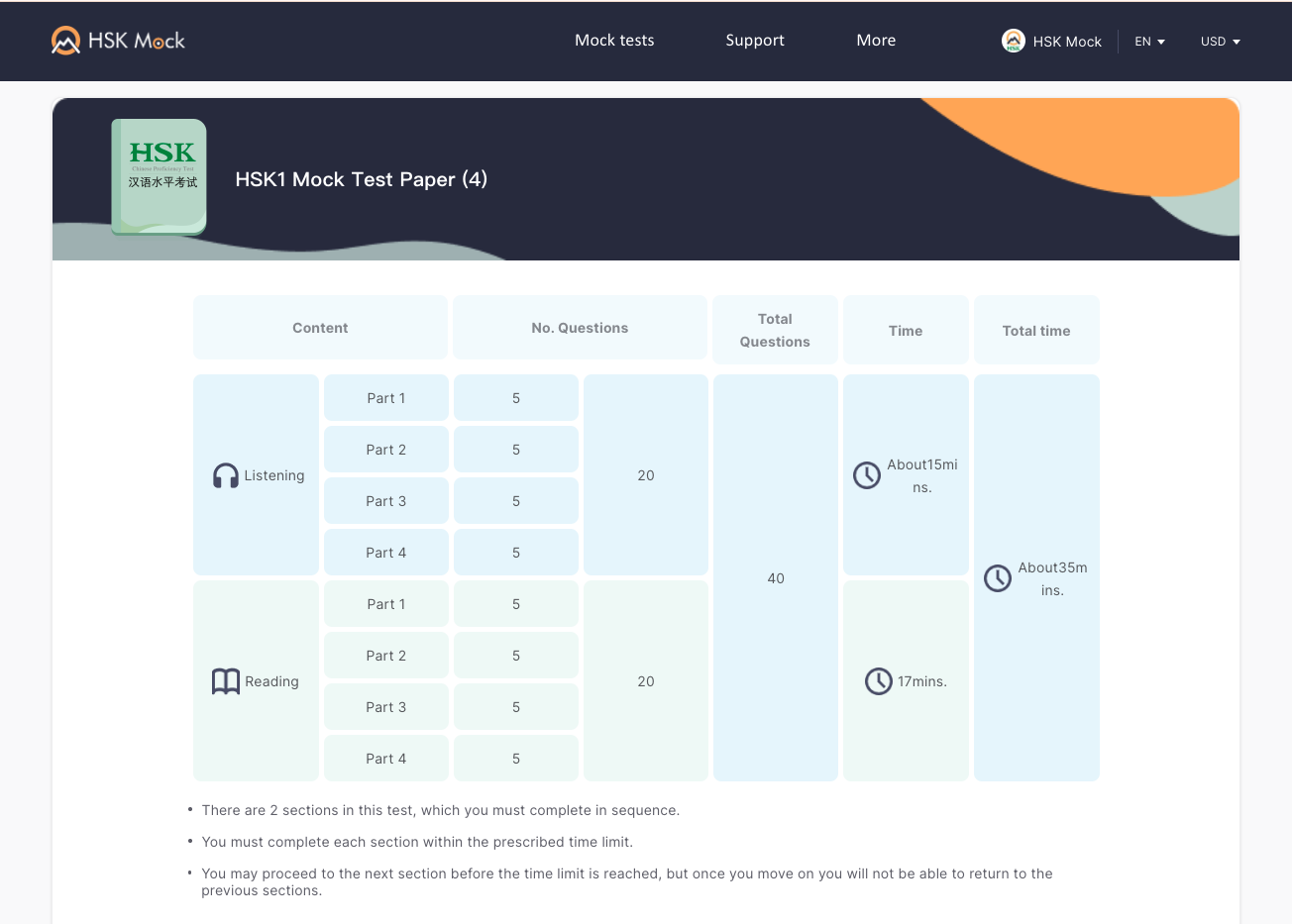Image resolution: width=1292 pixels, height=924 pixels.
Task: Click the Total Questions column header
Action: click(x=775, y=330)
